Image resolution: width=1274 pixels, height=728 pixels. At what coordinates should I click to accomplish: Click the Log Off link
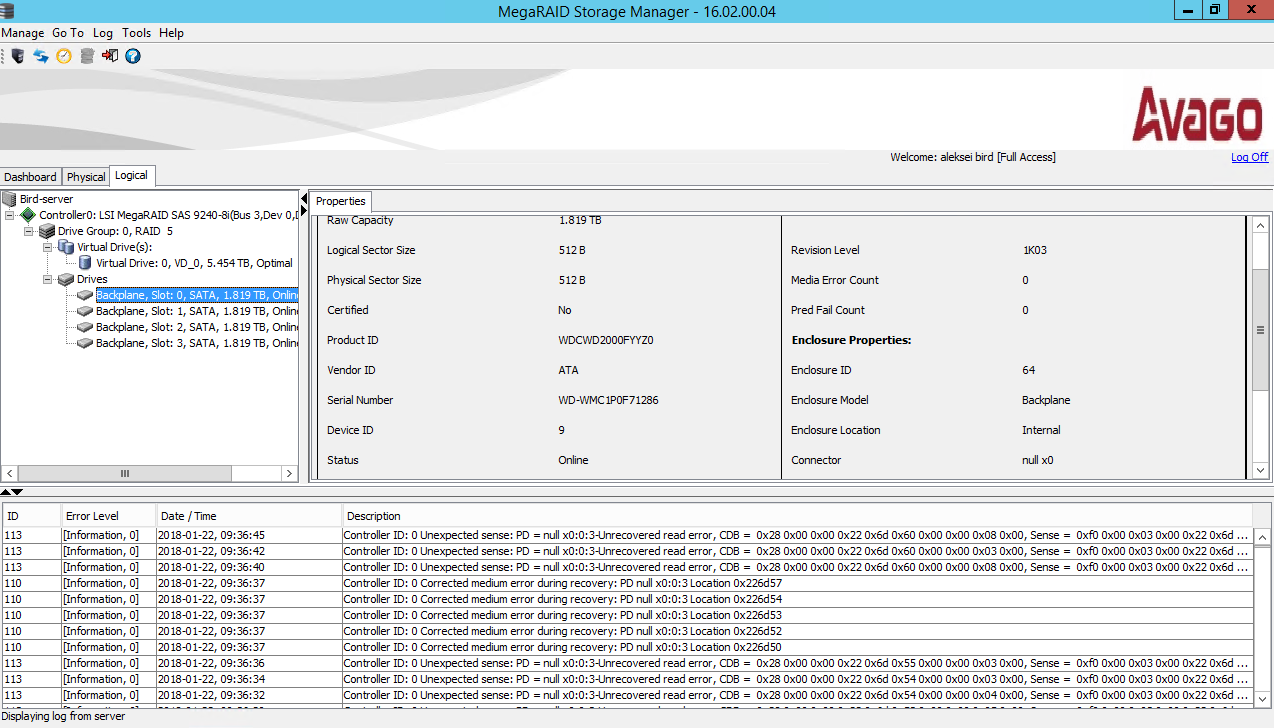point(1249,157)
